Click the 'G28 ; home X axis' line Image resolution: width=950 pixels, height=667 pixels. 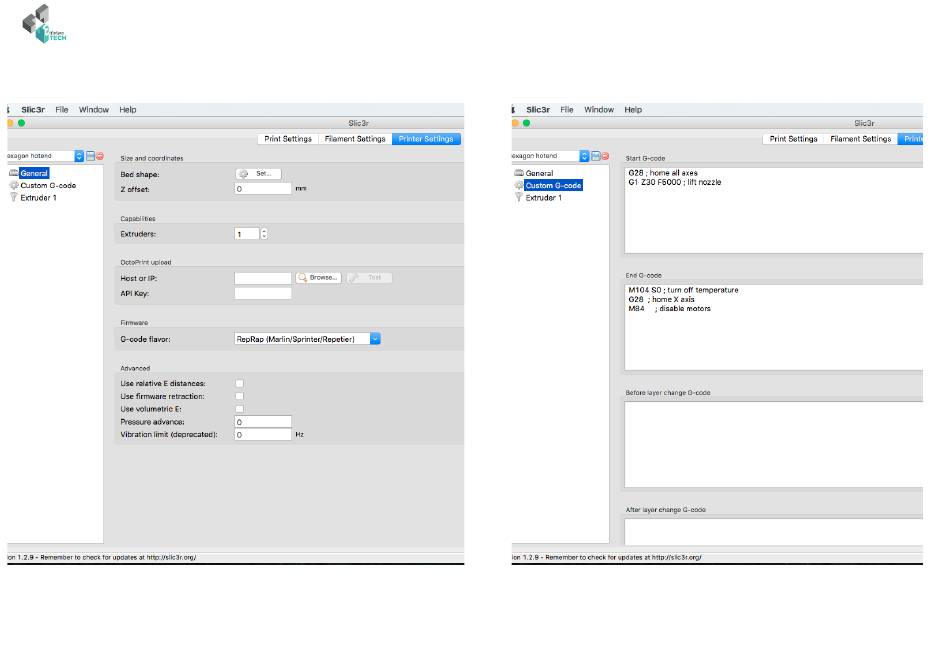click(x=662, y=299)
